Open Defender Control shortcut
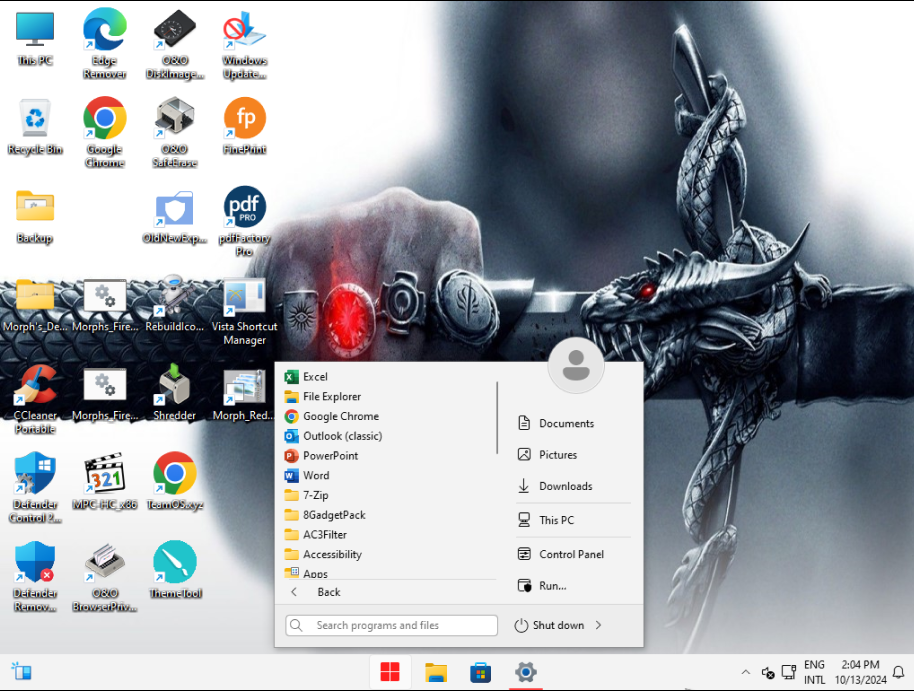Image resolution: width=914 pixels, height=691 pixels. (x=35, y=487)
